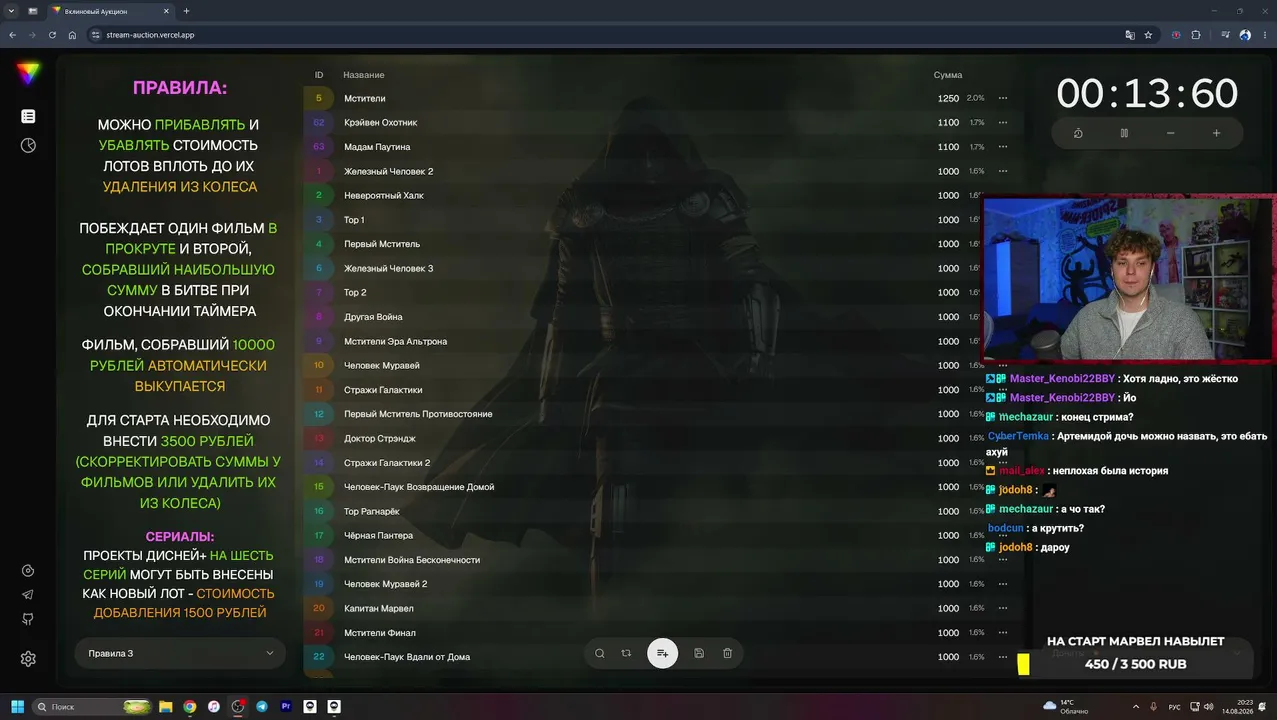The height and width of the screenshot is (720, 1277).
Task: Select the lot name Доктор Стрэндж
Action: coord(380,438)
